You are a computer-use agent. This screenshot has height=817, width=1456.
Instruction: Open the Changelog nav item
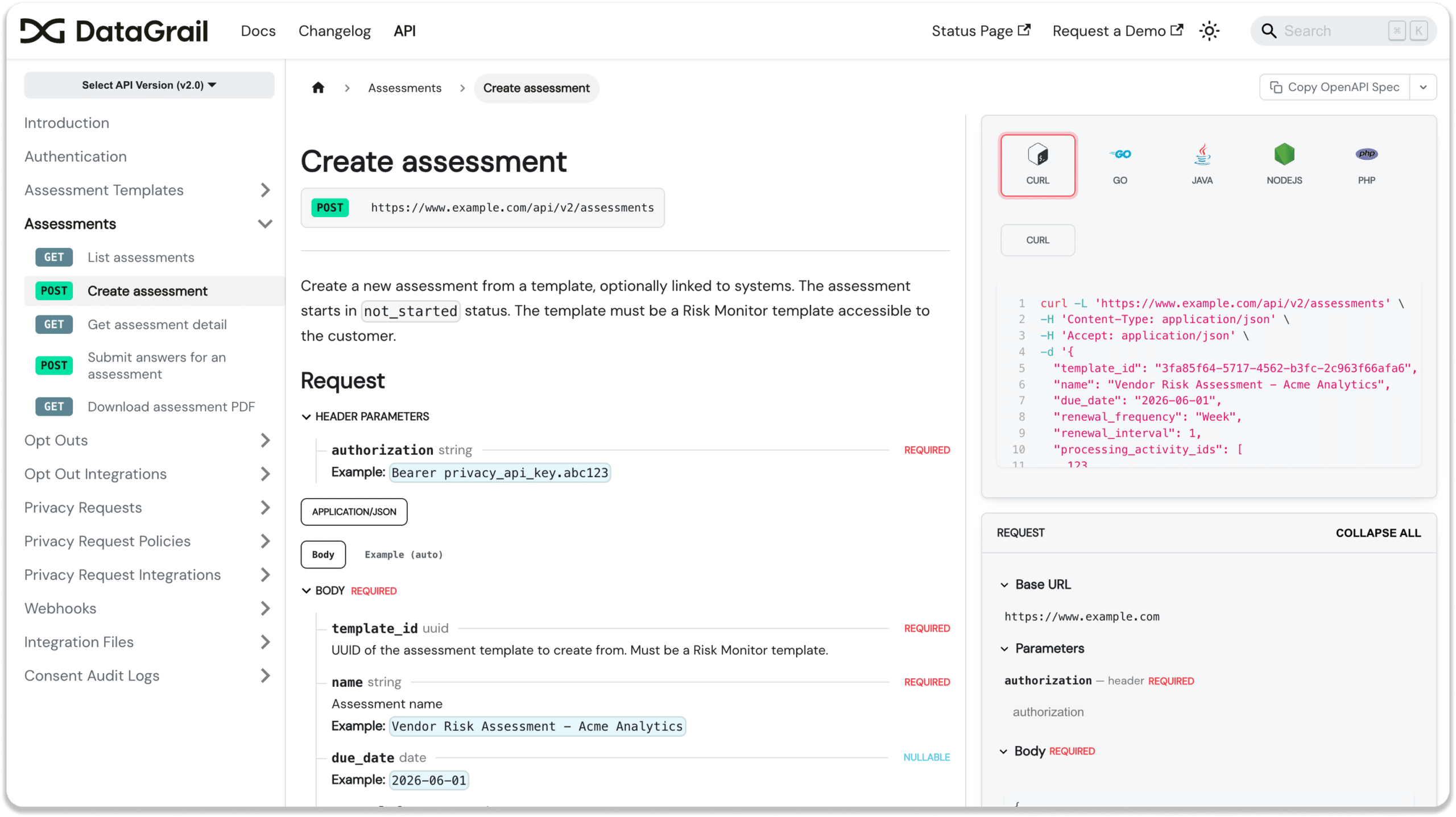pyautogui.click(x=334, y=31)
